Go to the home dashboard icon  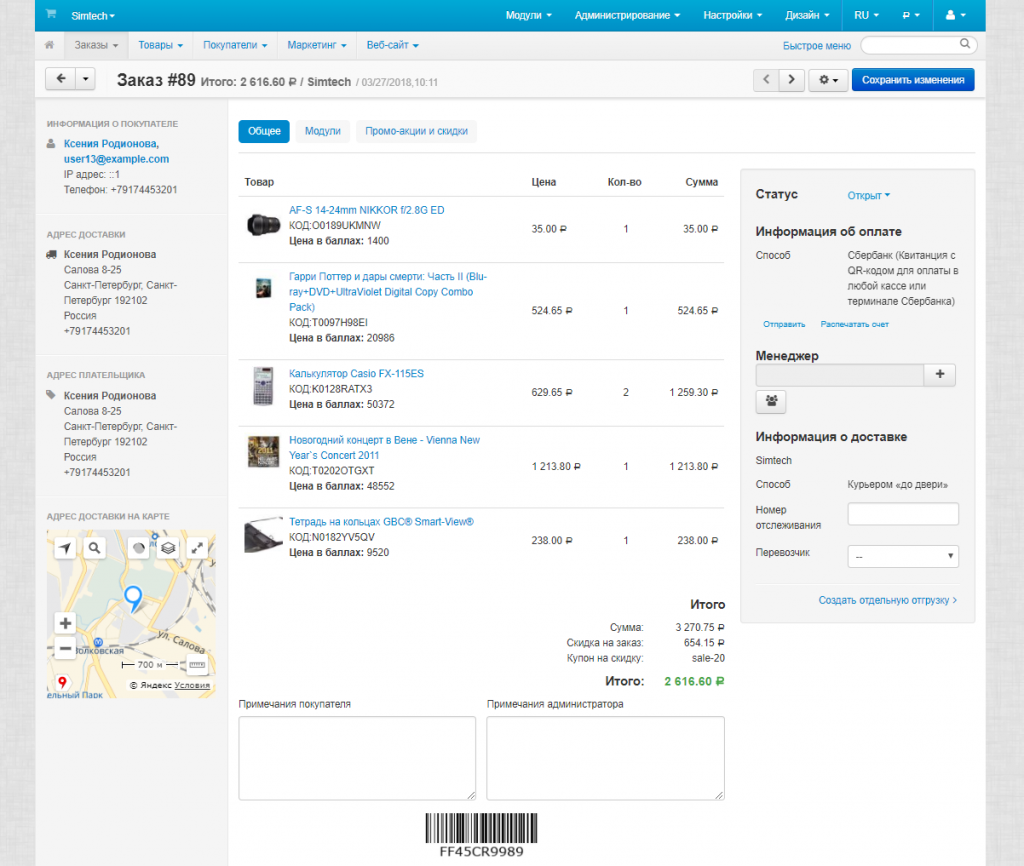click(50, 45)
